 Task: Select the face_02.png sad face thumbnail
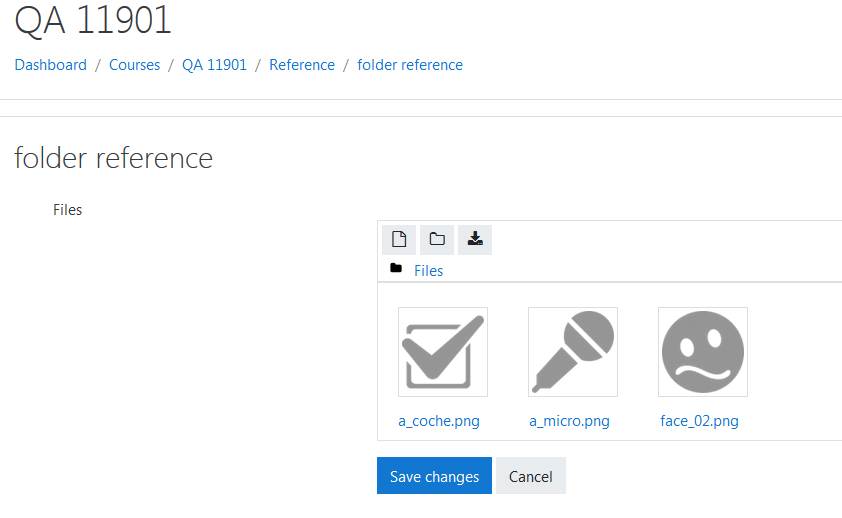point(703,352)
